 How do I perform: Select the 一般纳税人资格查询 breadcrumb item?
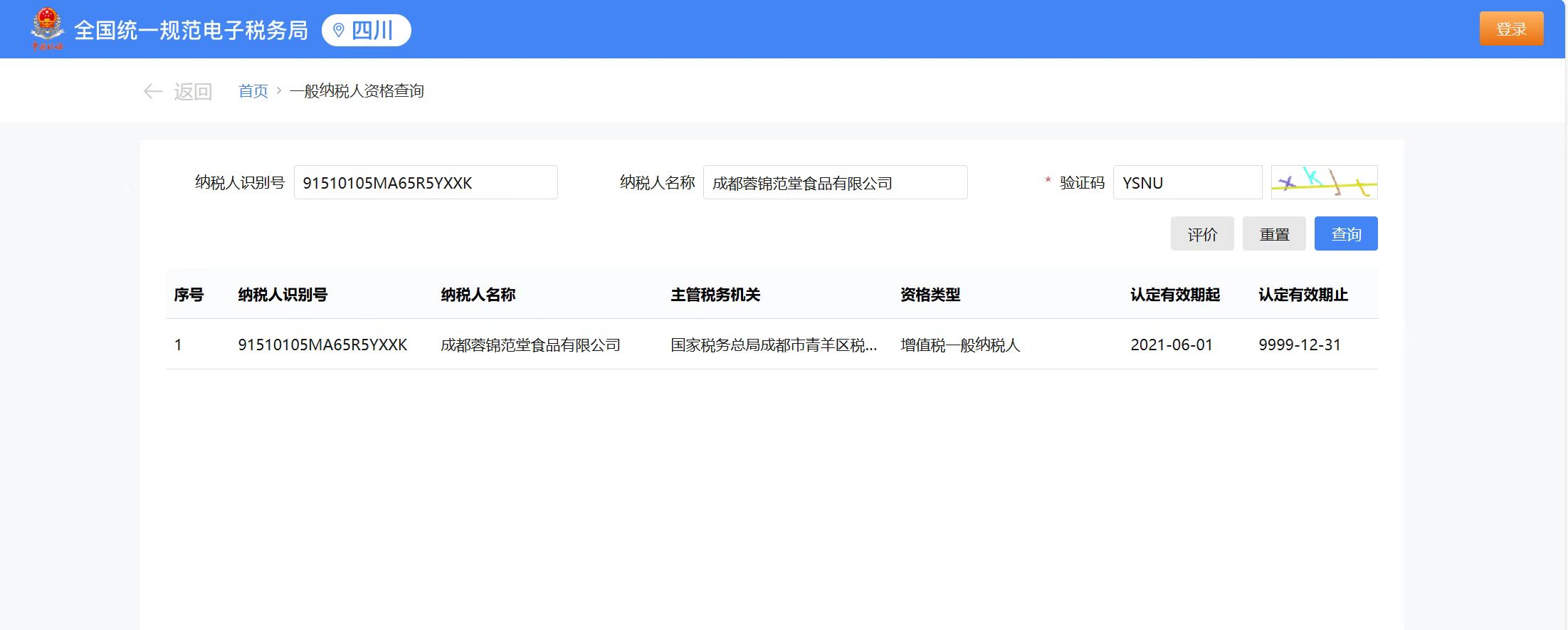click(x=357, y=91)
